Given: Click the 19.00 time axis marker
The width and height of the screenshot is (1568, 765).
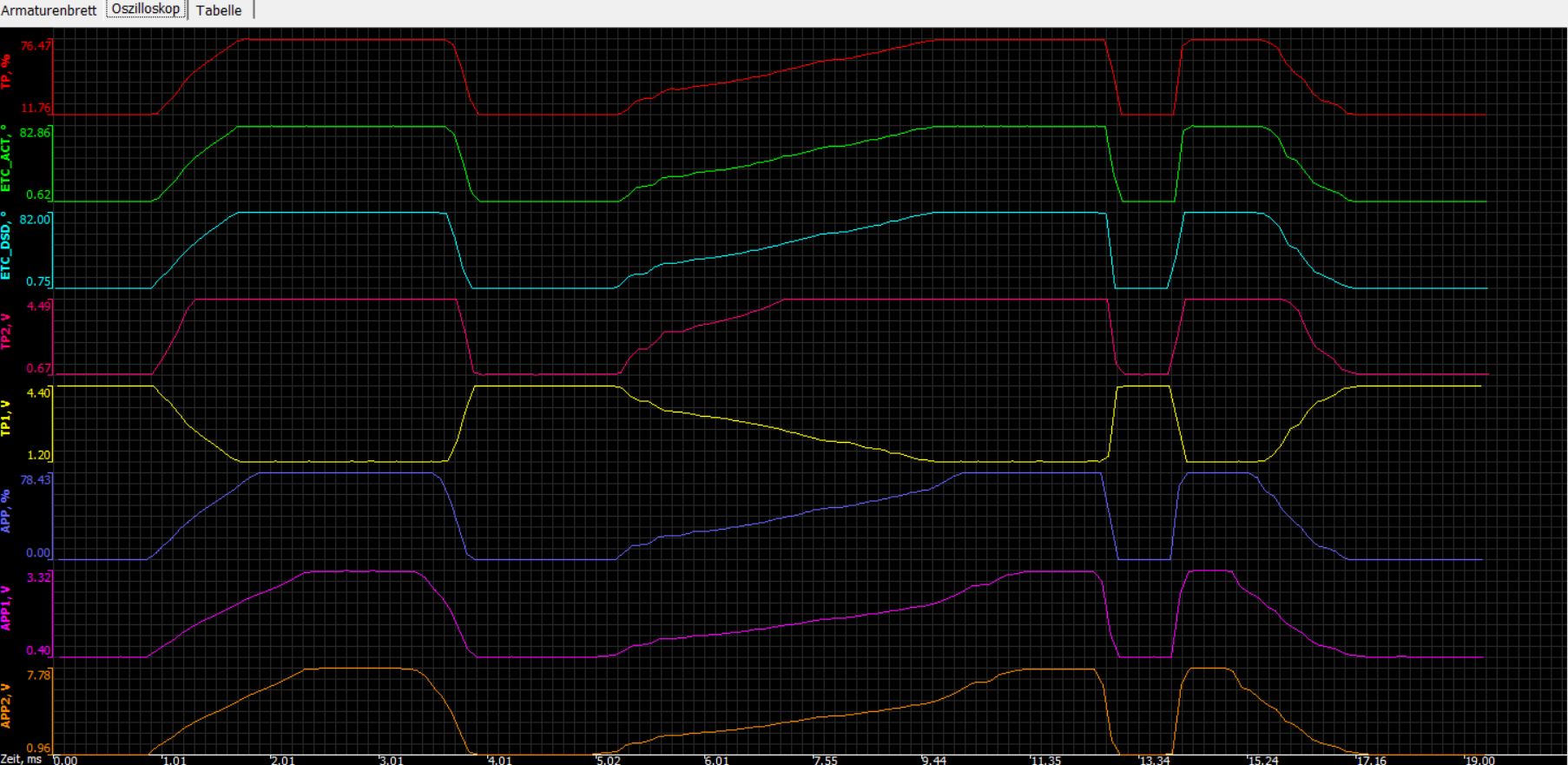Looking at the screenshot, I should tap(1479, 760).
